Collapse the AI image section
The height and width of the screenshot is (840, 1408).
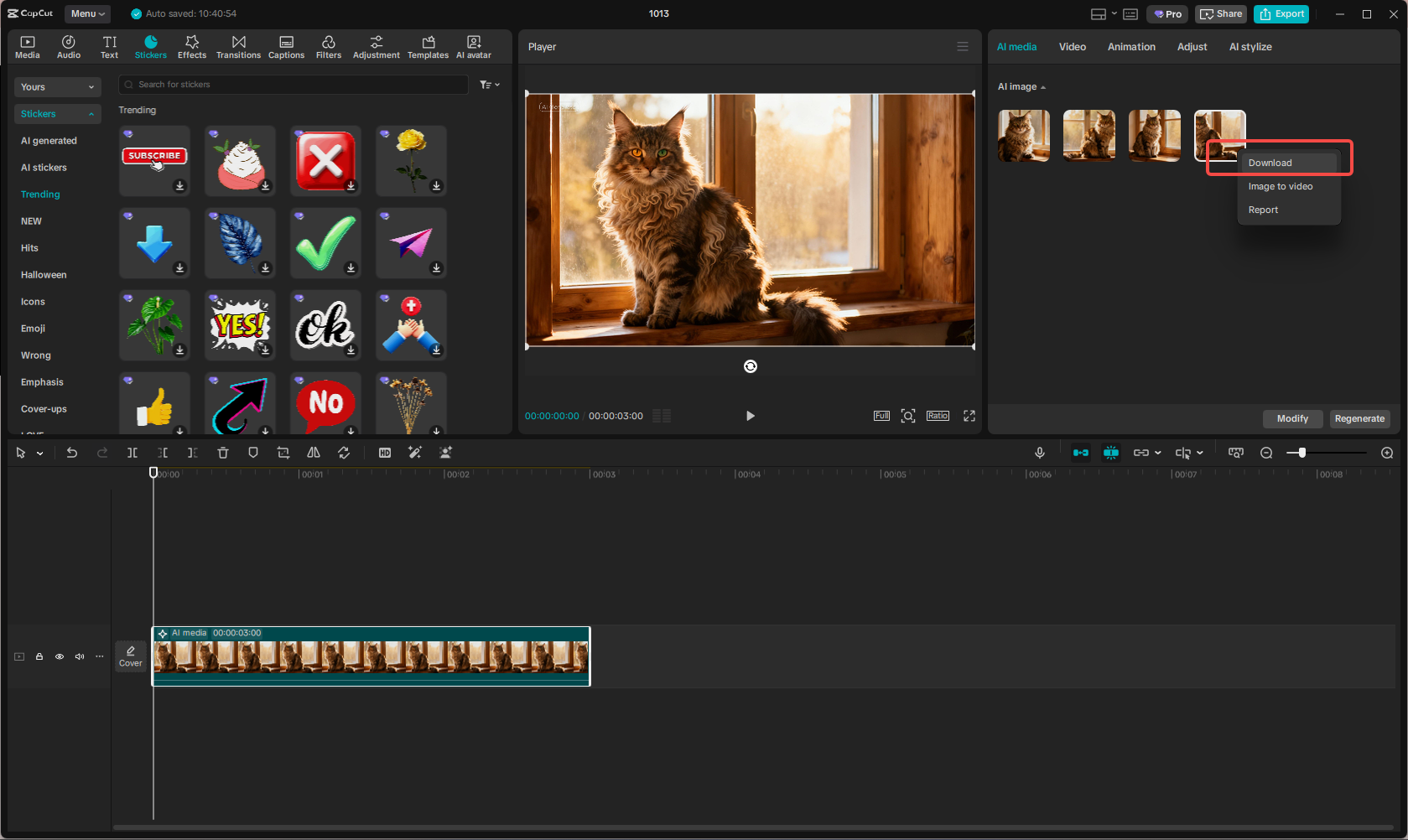(1042, 86)
